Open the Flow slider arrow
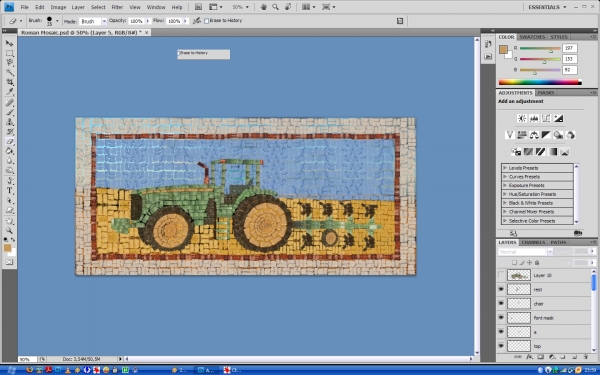This screenshot has height=375, width=600. (186, 21)
